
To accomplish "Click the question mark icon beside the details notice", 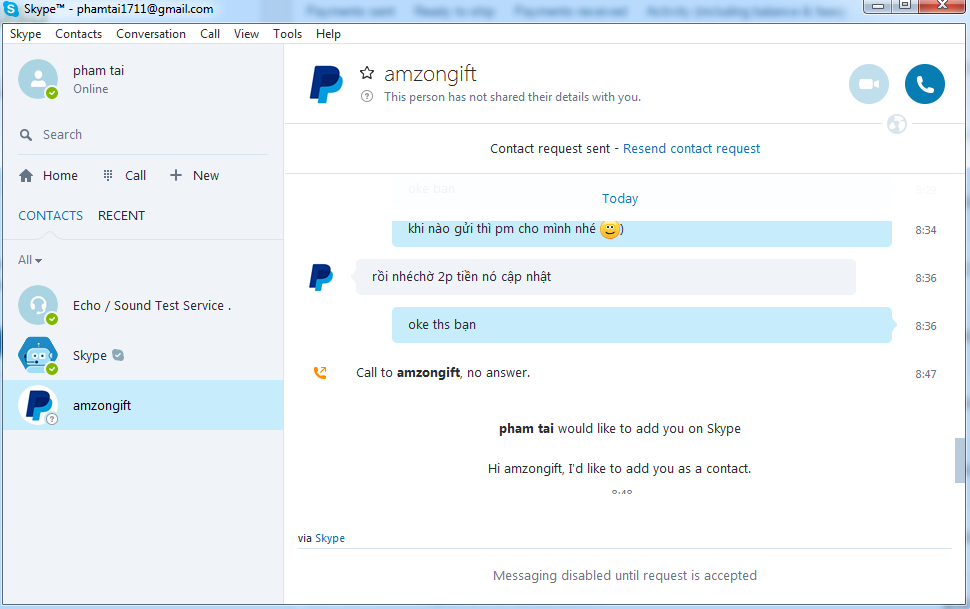I will 367,97.
